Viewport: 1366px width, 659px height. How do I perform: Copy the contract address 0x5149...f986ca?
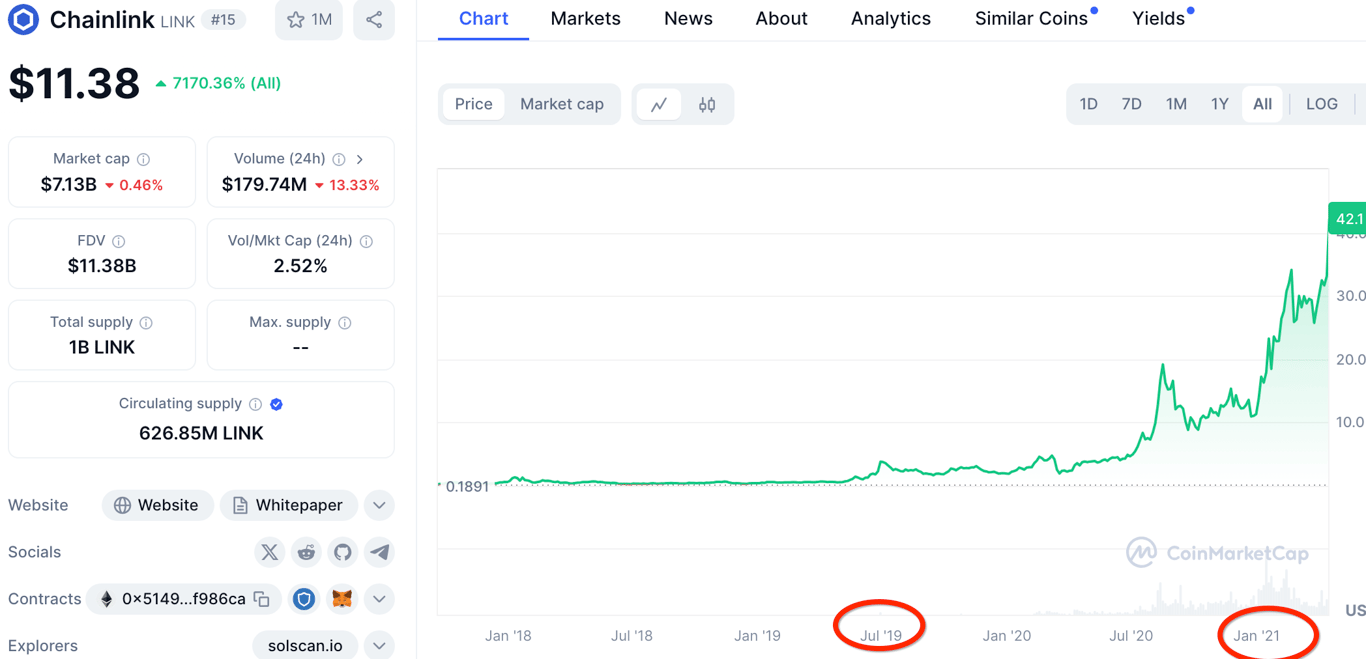[262, 599]
